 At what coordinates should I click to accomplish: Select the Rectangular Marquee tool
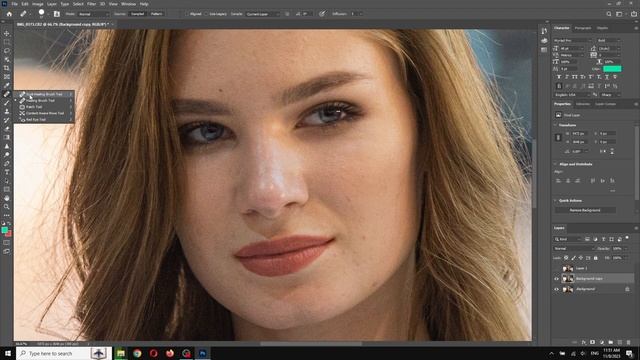click(x=7, y=42)
